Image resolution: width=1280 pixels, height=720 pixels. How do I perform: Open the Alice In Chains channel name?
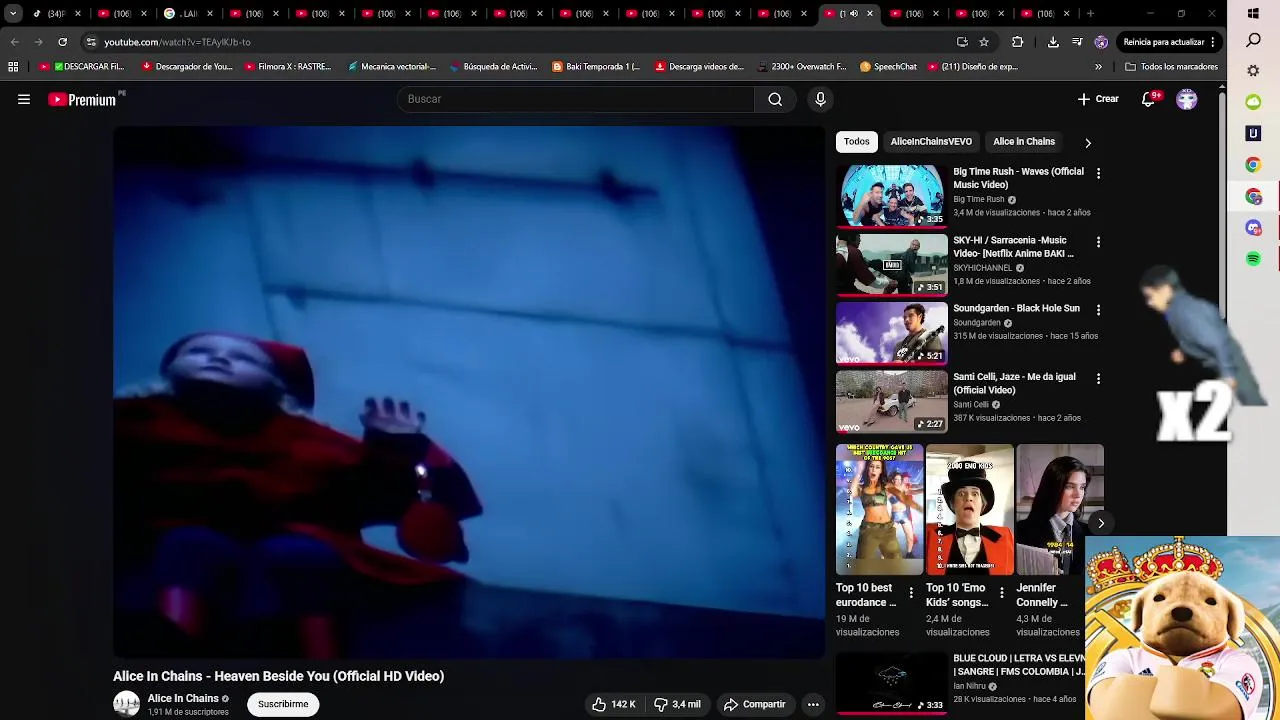click(183, 698)
